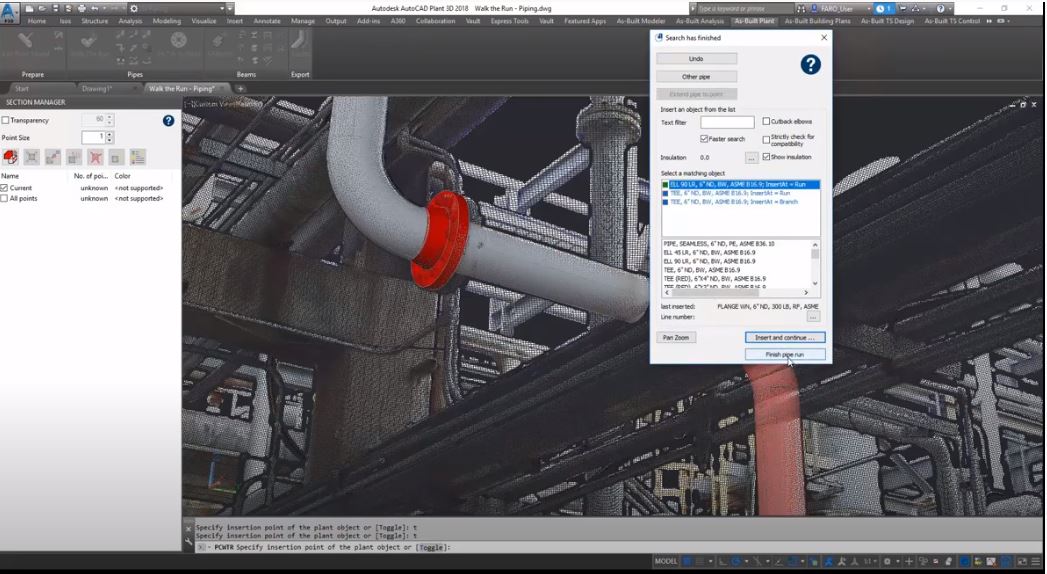This screenshot has width=1047, height=574.
Task: Click into the Text filter input field
Action: pos(727,122)
